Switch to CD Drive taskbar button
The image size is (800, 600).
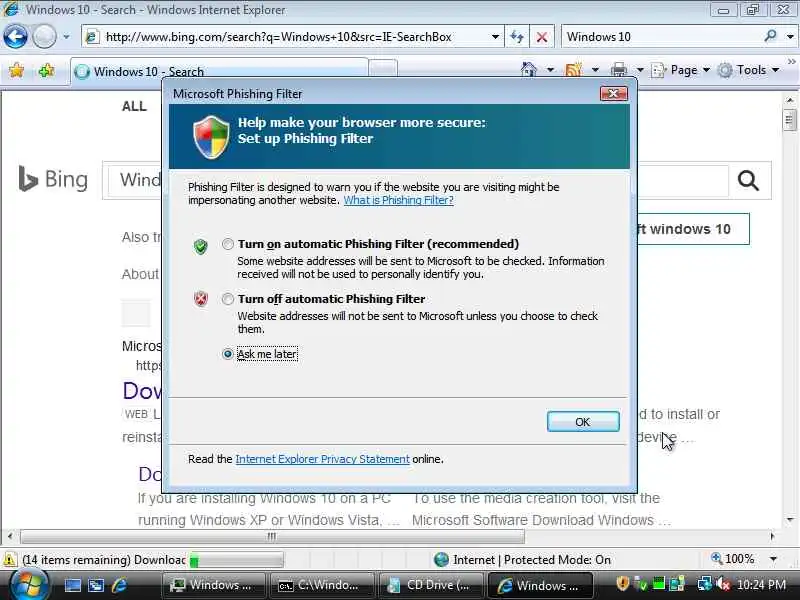click(x=430, y=585)
